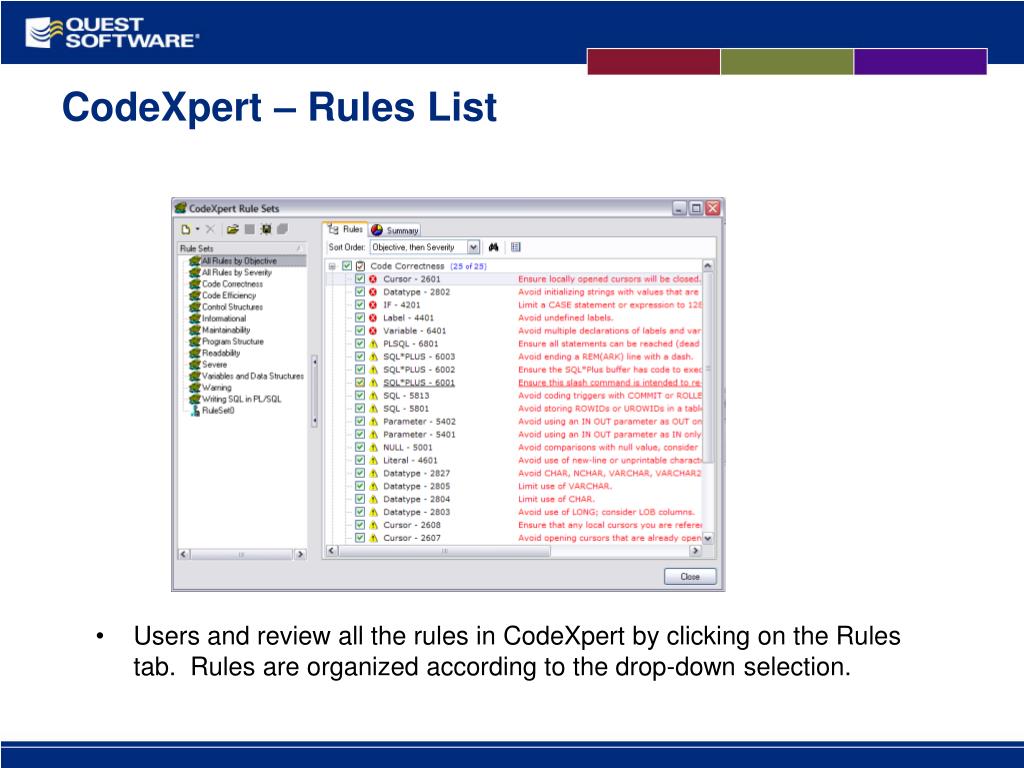This screenshot has height=768, width=1024.
Task: Uncheck the Datatype - 2803 rule checkbox
Action: pyautogui.click(x=360, y=512)
